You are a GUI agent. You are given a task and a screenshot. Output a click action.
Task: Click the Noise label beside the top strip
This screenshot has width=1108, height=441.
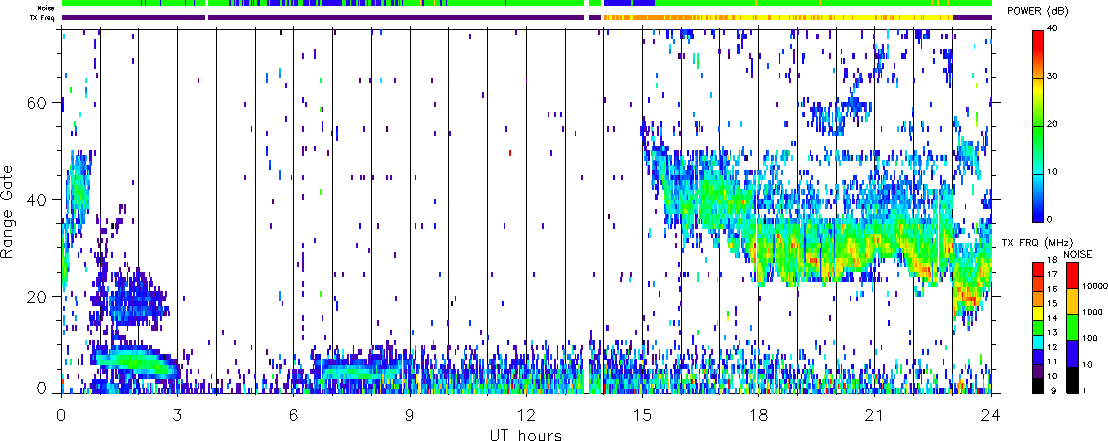point(46,7)
